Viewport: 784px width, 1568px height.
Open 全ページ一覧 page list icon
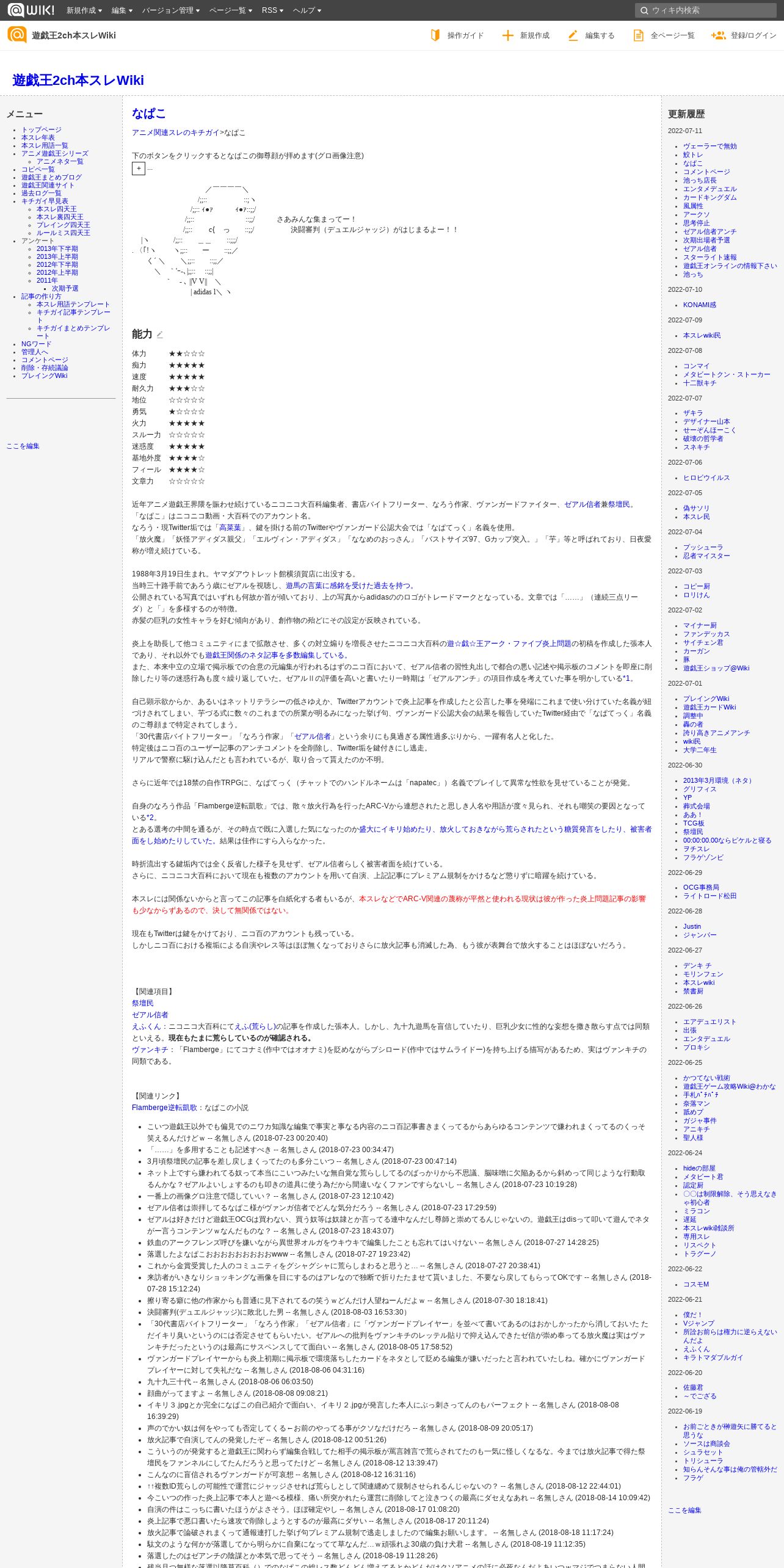(638, 35)
